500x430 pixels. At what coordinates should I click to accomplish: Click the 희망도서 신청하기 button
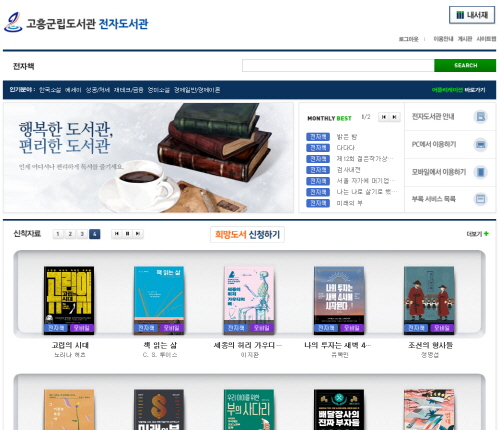coord(247,234)
